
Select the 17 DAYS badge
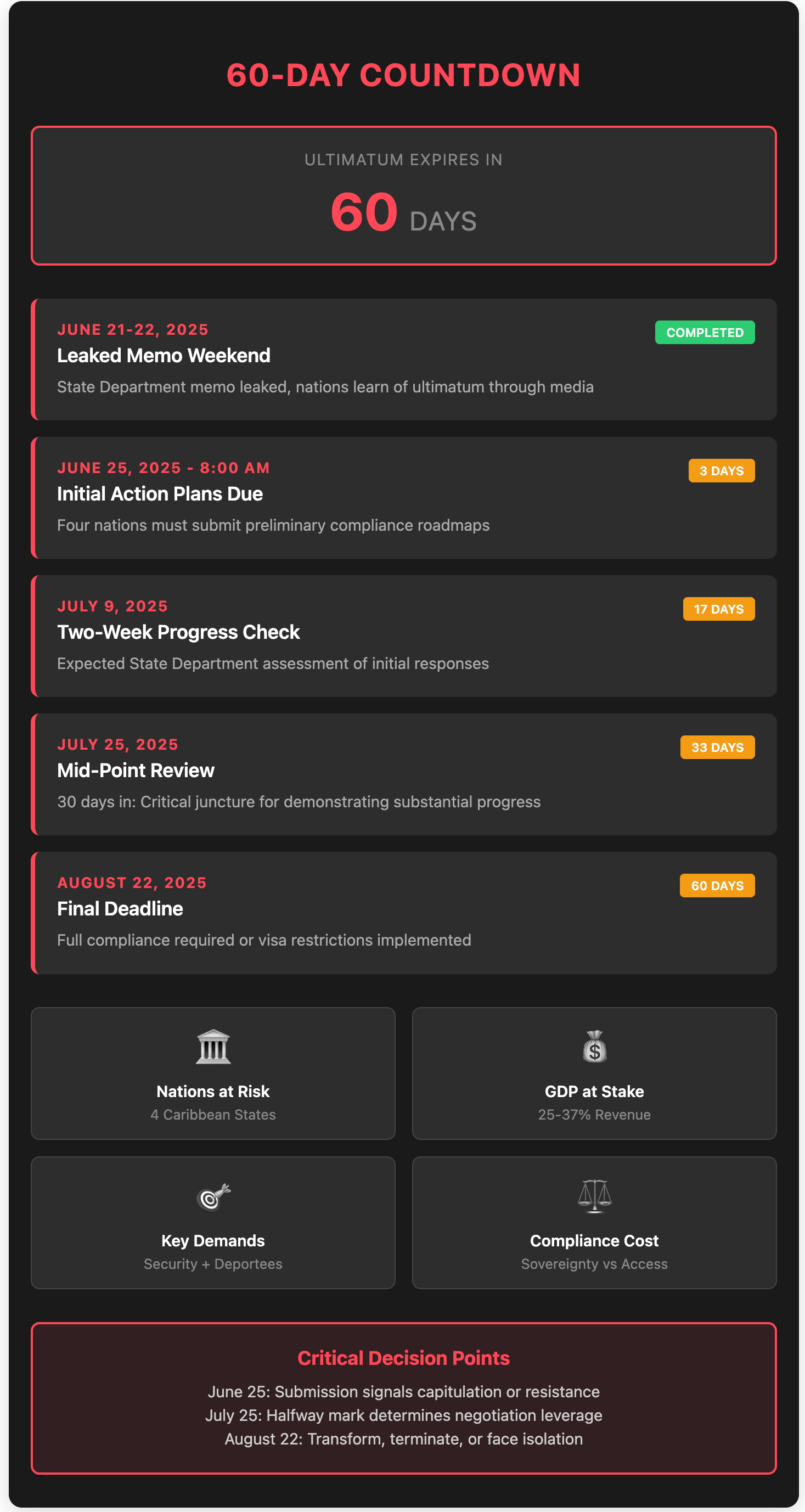pyautogui.click(x=718, y=609)
